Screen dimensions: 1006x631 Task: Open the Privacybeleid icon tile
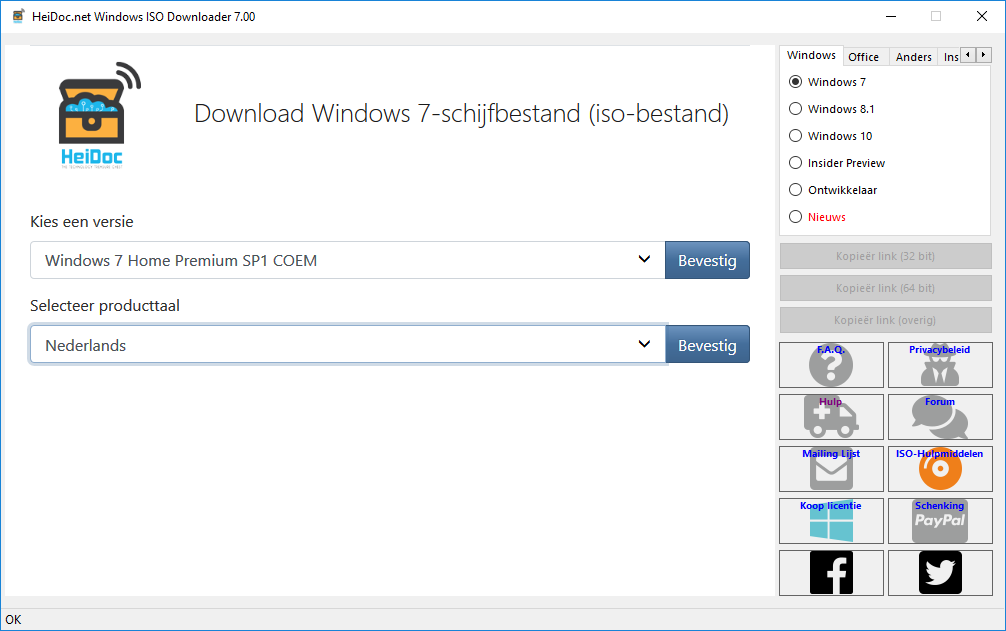click(x=940, y=365)
